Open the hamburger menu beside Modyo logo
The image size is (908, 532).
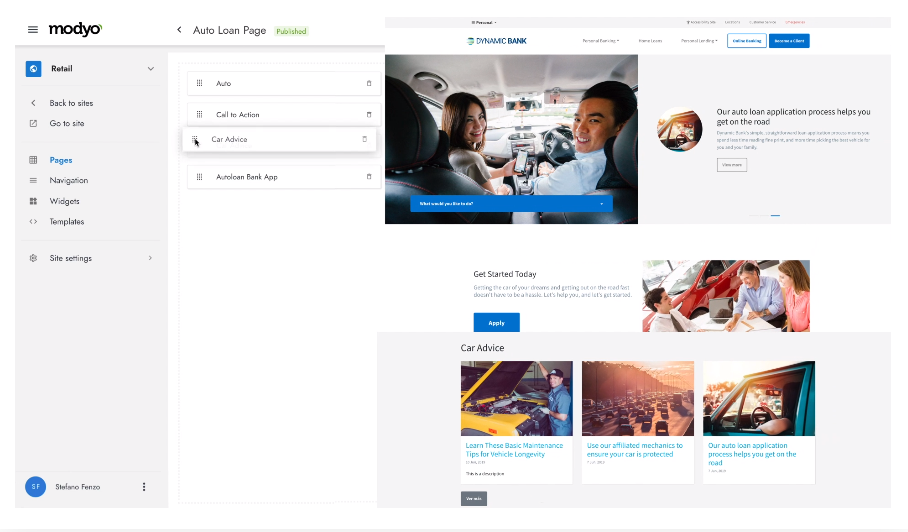(32, 30)
